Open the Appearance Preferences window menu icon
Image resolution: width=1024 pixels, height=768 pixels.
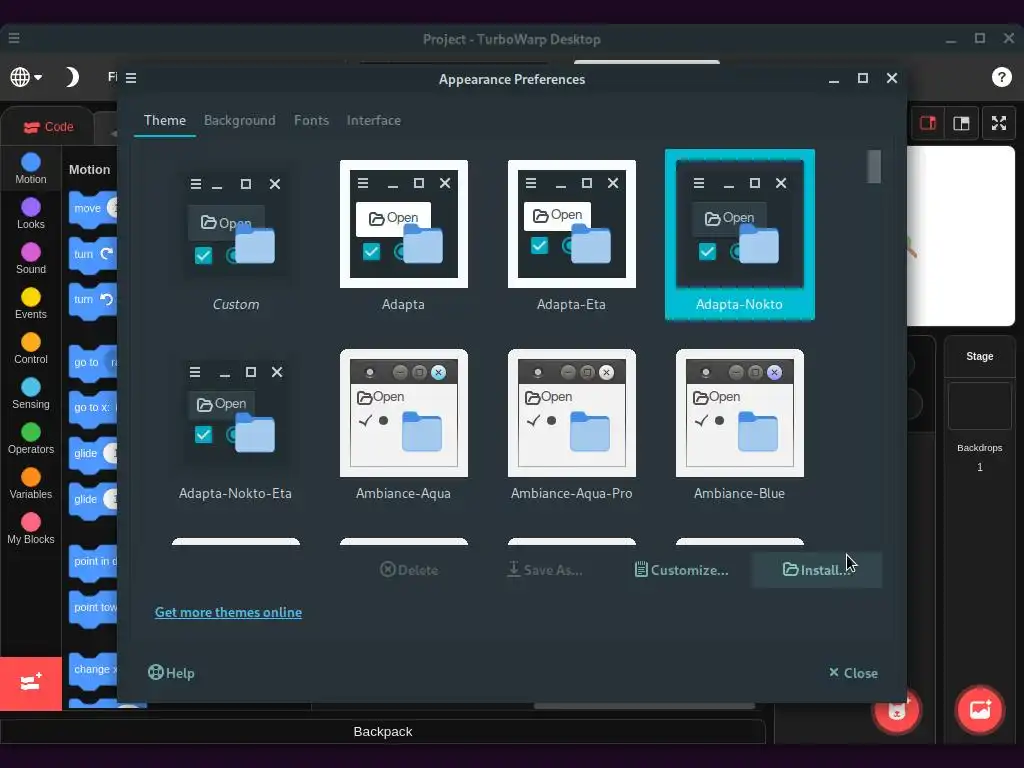131,78
